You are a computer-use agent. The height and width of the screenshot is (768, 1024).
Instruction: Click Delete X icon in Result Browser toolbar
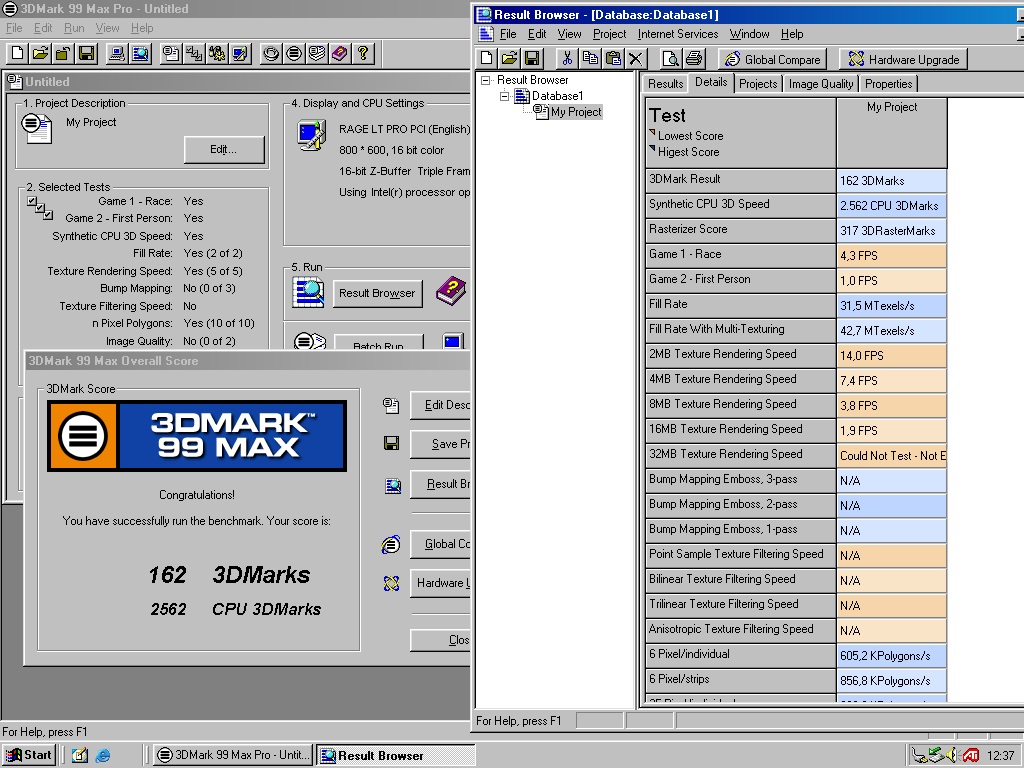635,59
